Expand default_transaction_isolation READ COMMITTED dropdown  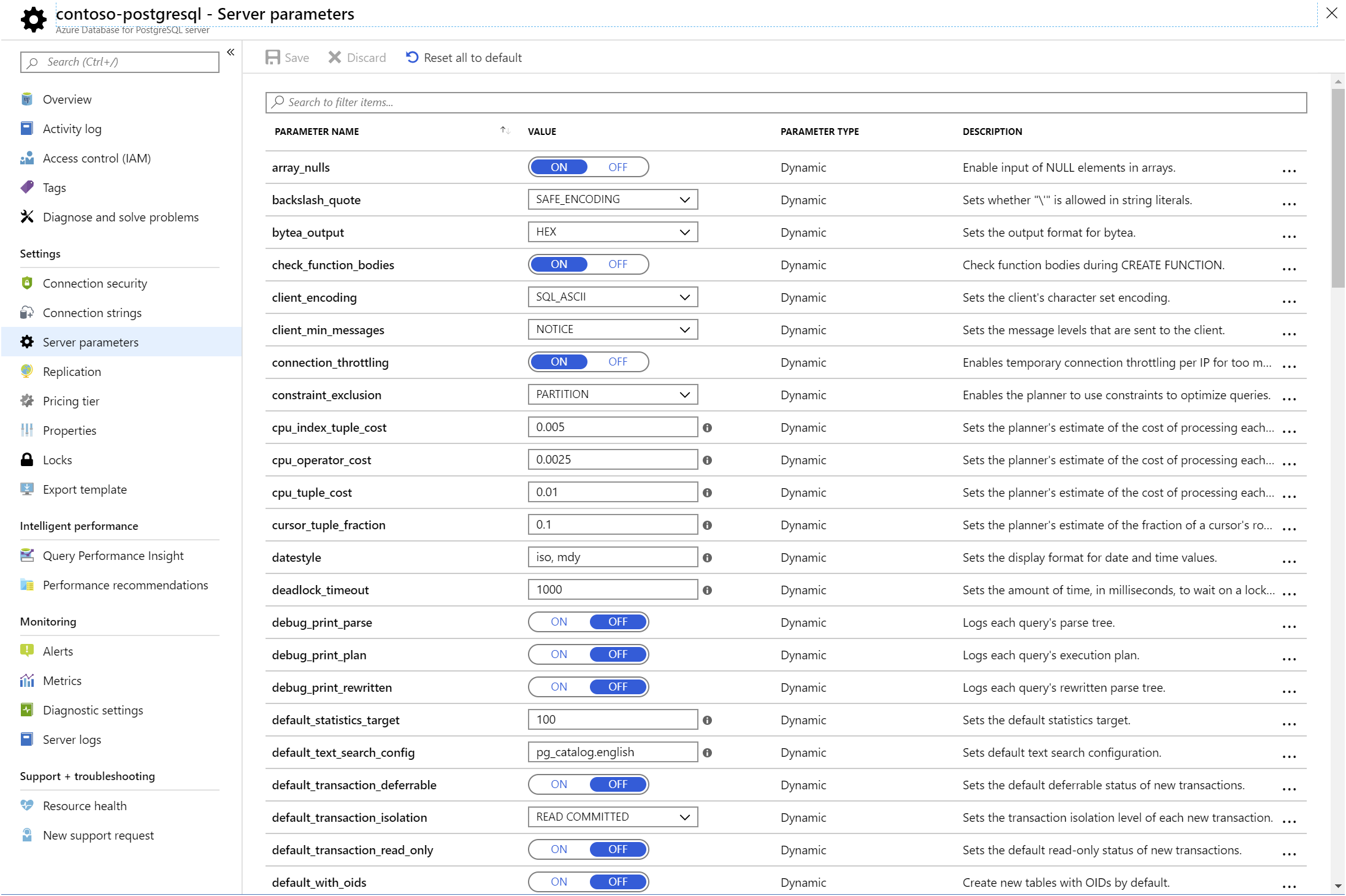[x=613, y=817]
